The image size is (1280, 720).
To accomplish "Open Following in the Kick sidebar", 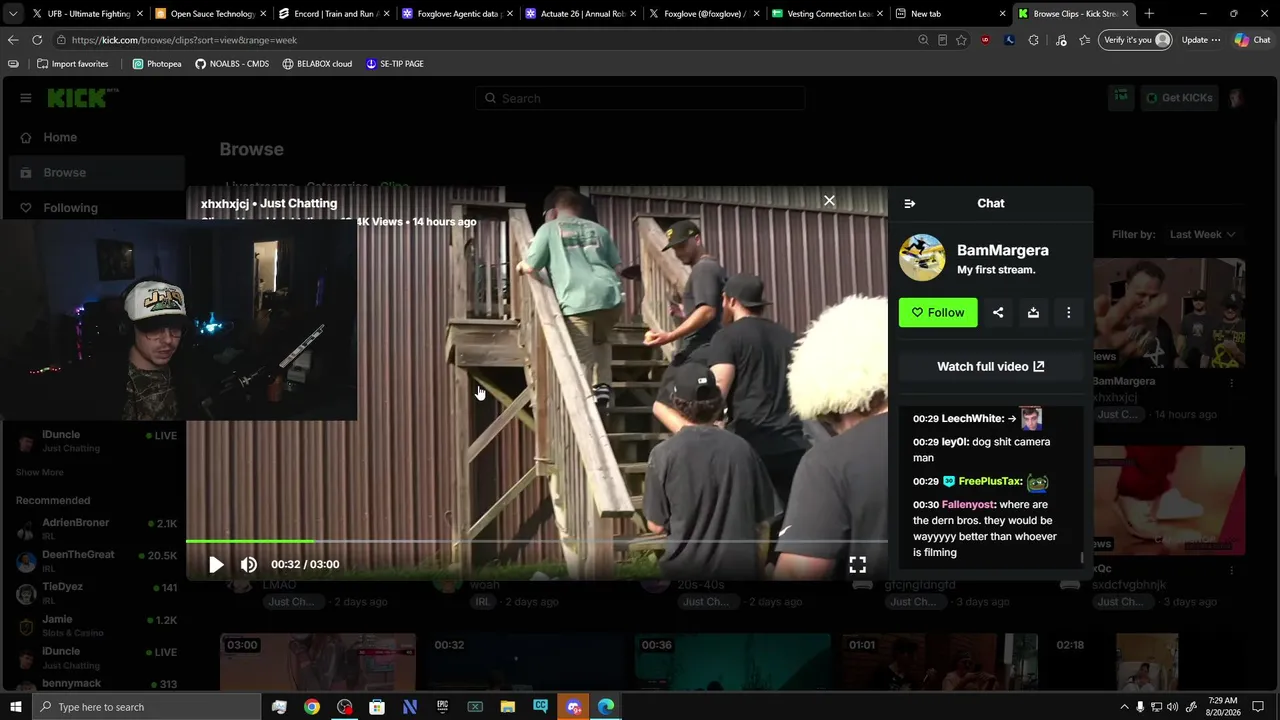I will pos(97,208).
